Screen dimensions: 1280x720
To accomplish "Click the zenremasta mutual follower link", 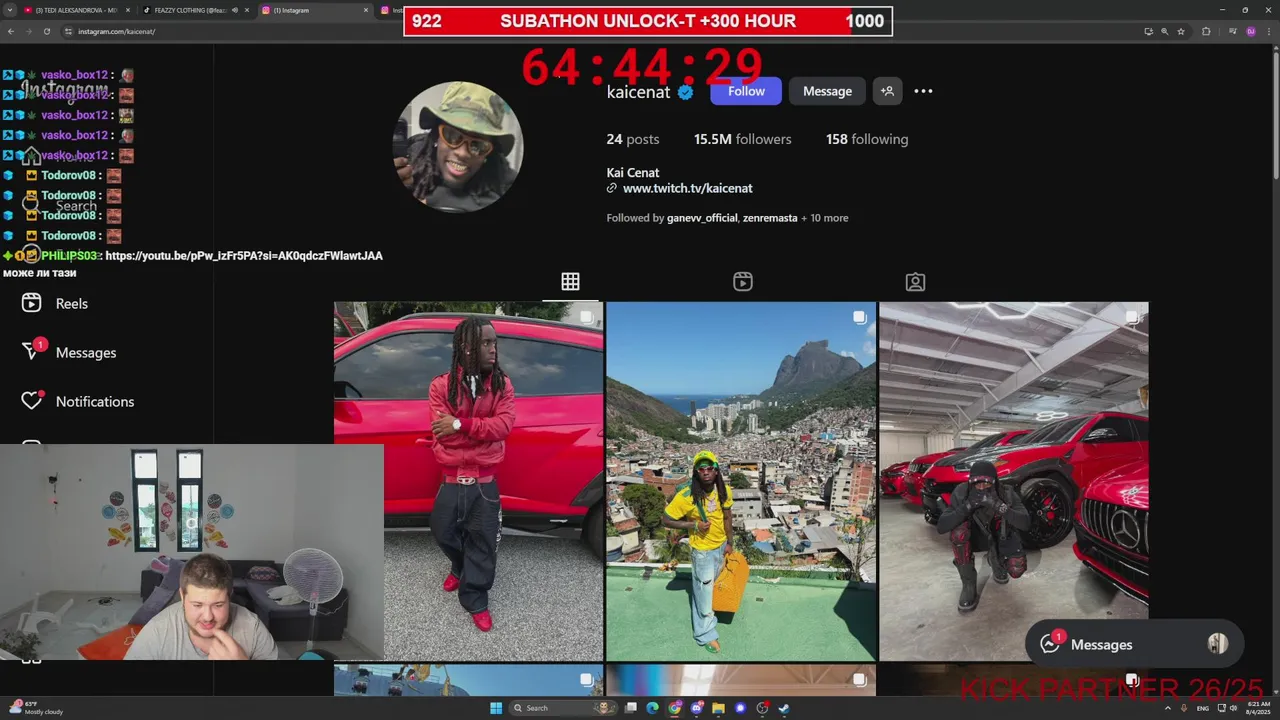I will [x=770, y=218].
